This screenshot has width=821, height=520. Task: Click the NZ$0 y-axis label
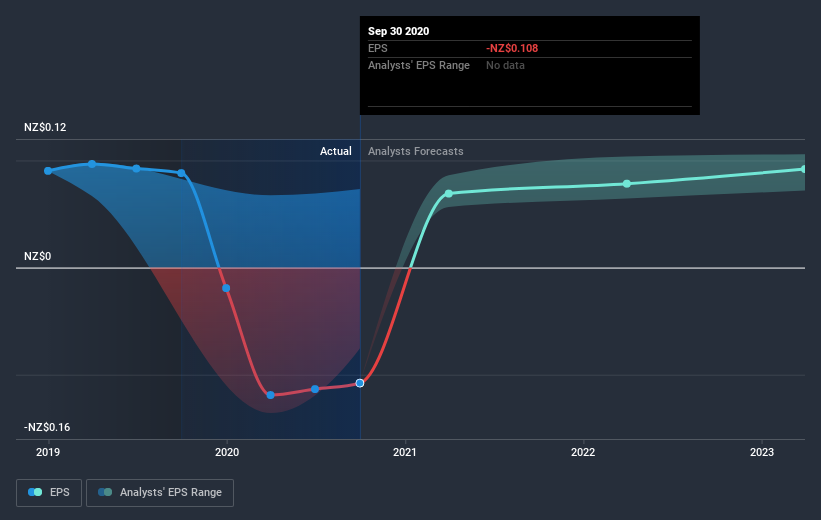(x=38, y=256)
